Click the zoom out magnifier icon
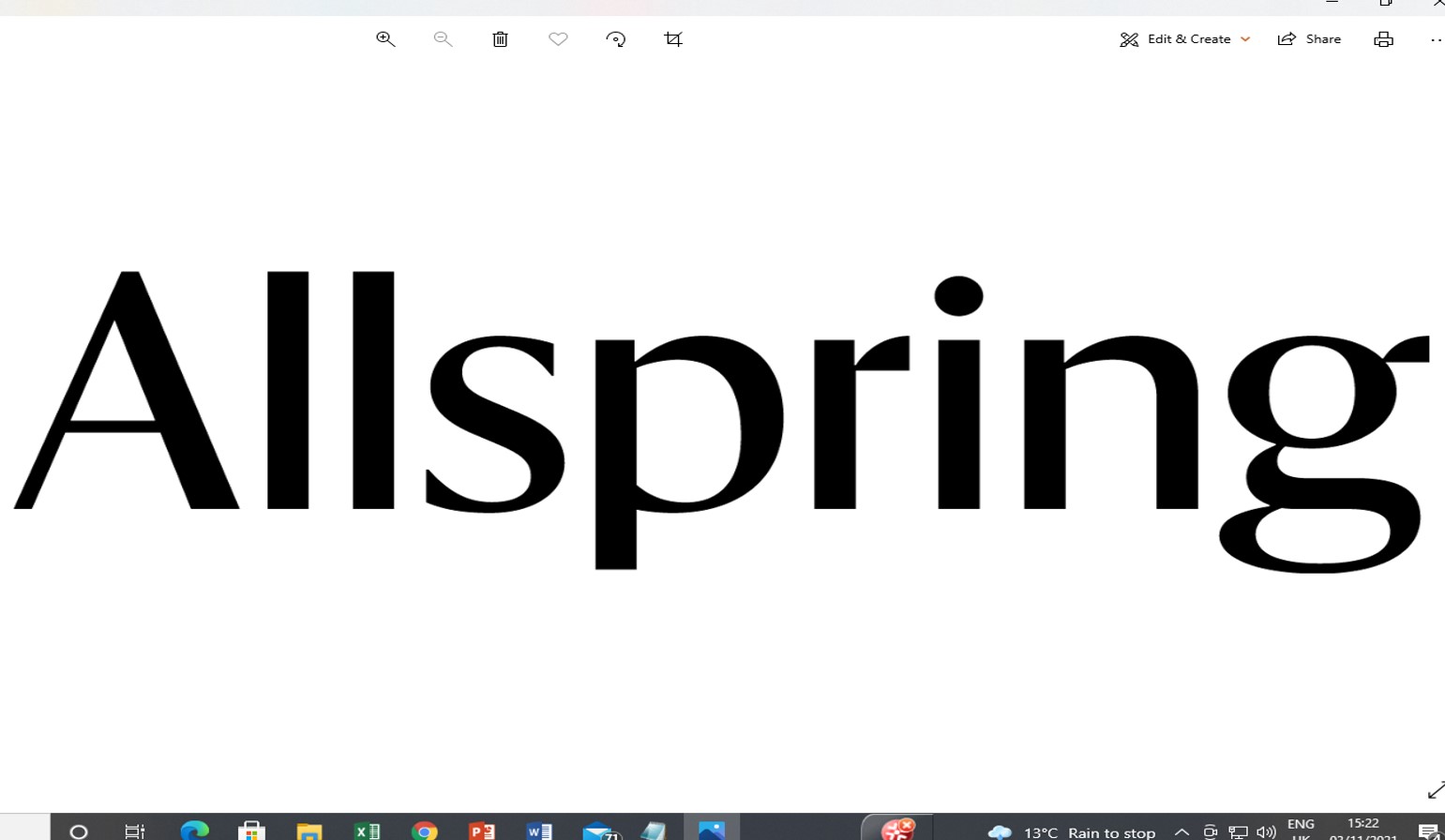The image size is (1445, 840). click(x=443, y=39)
